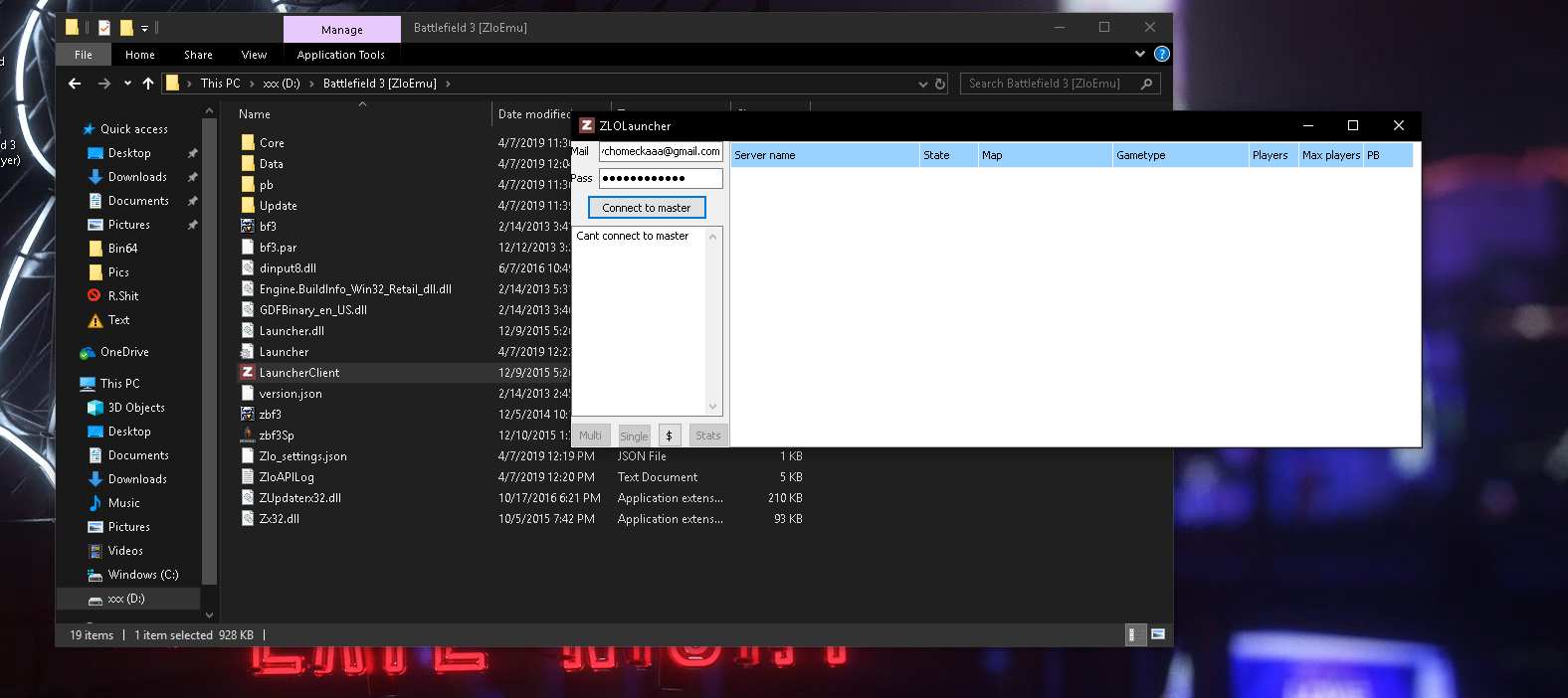
Task: Open the recent locations dropdown arrow
Action: [x=127, y=84]
